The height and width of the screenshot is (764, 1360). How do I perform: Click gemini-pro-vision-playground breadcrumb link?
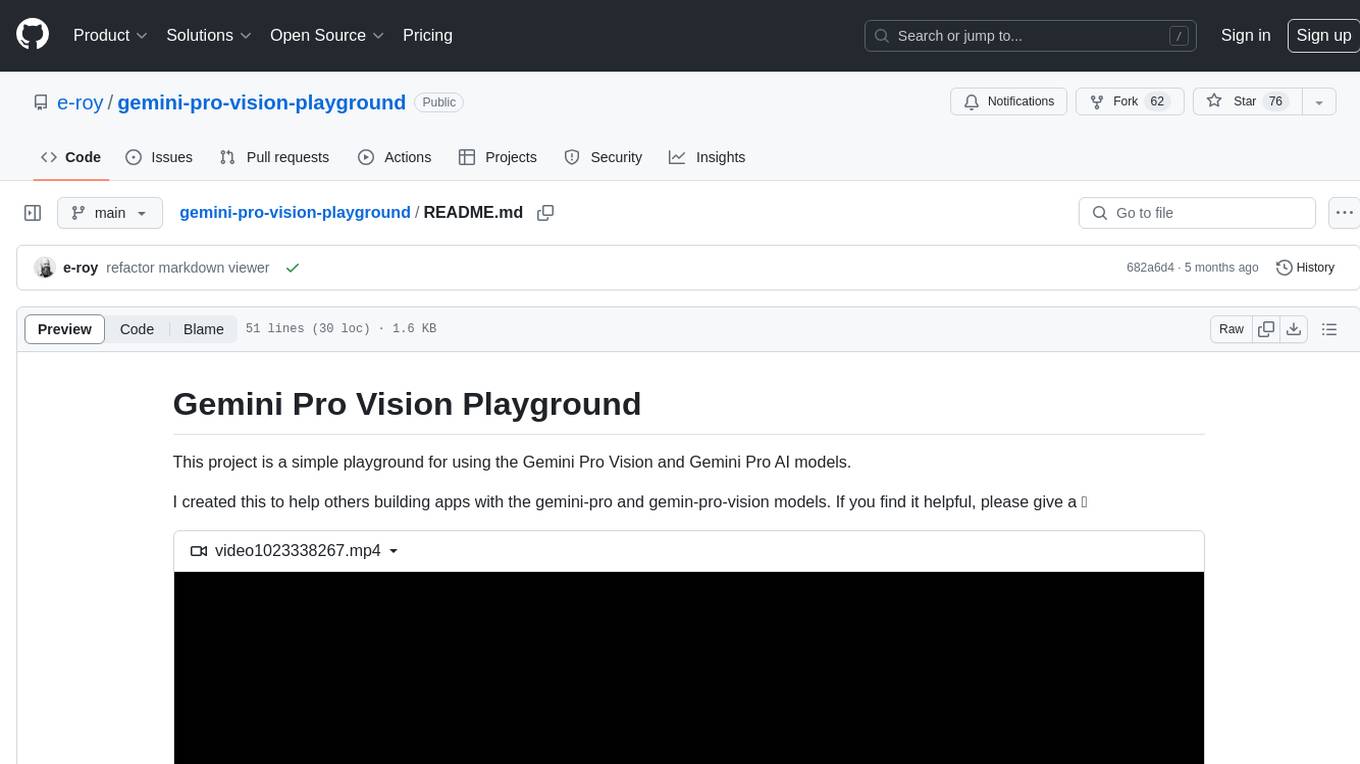tap(295, 212)
